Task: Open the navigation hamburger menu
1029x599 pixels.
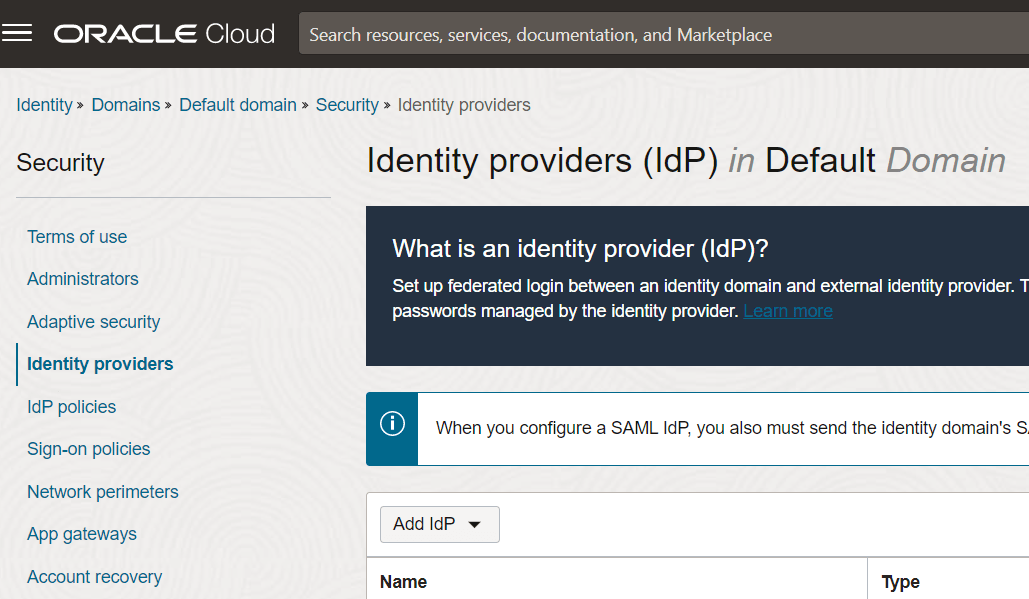Action: coord(18,32)
